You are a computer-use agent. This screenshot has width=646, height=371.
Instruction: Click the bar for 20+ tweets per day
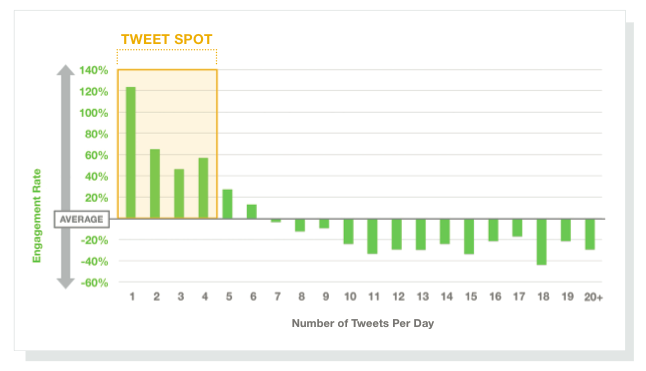click(590, 234)
